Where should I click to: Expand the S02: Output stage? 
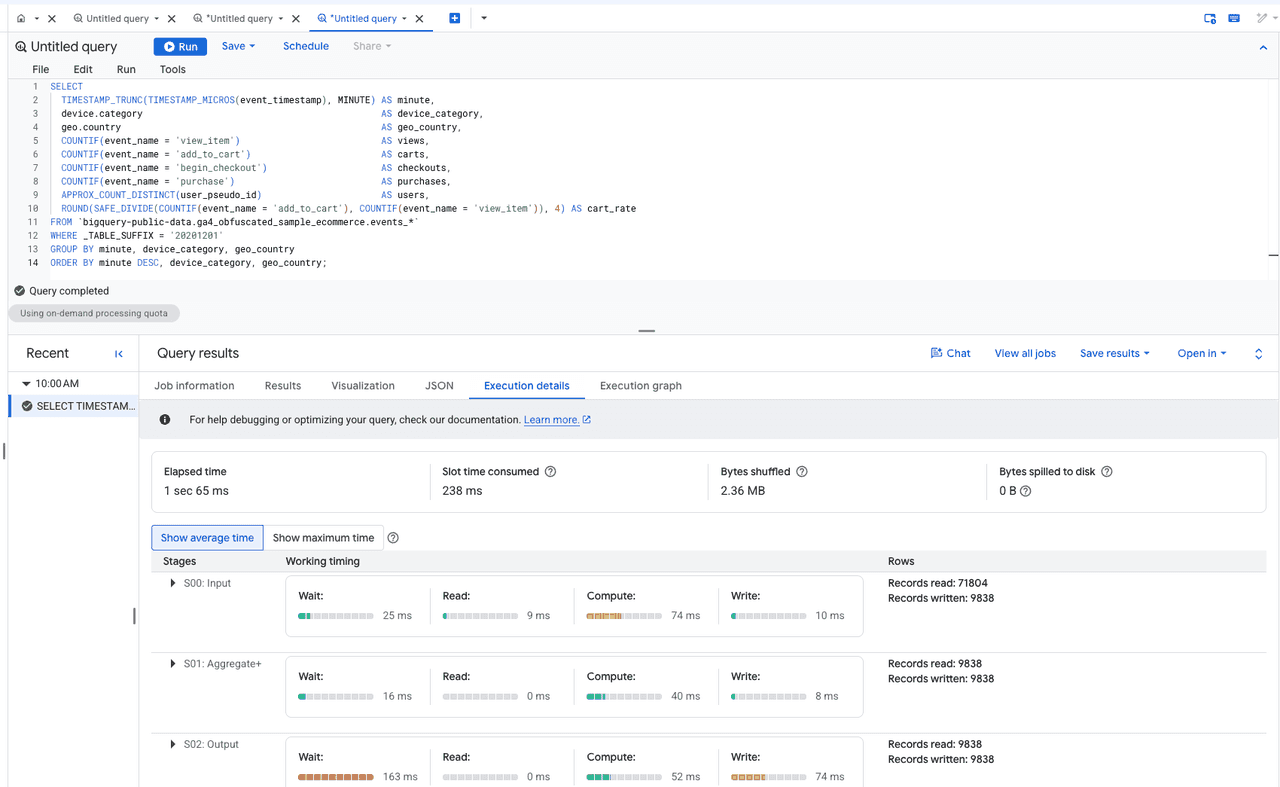tap(173, 744)
